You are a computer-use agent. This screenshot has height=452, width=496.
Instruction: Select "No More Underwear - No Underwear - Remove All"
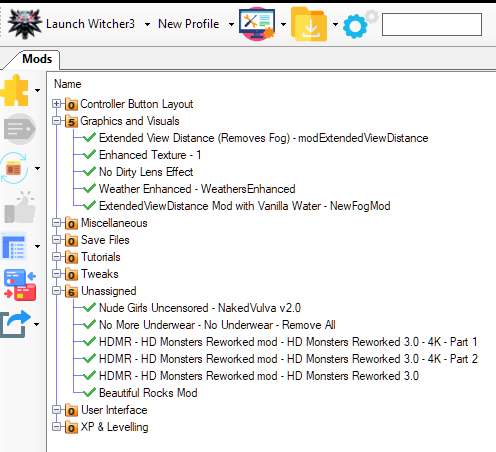(217, 325)
